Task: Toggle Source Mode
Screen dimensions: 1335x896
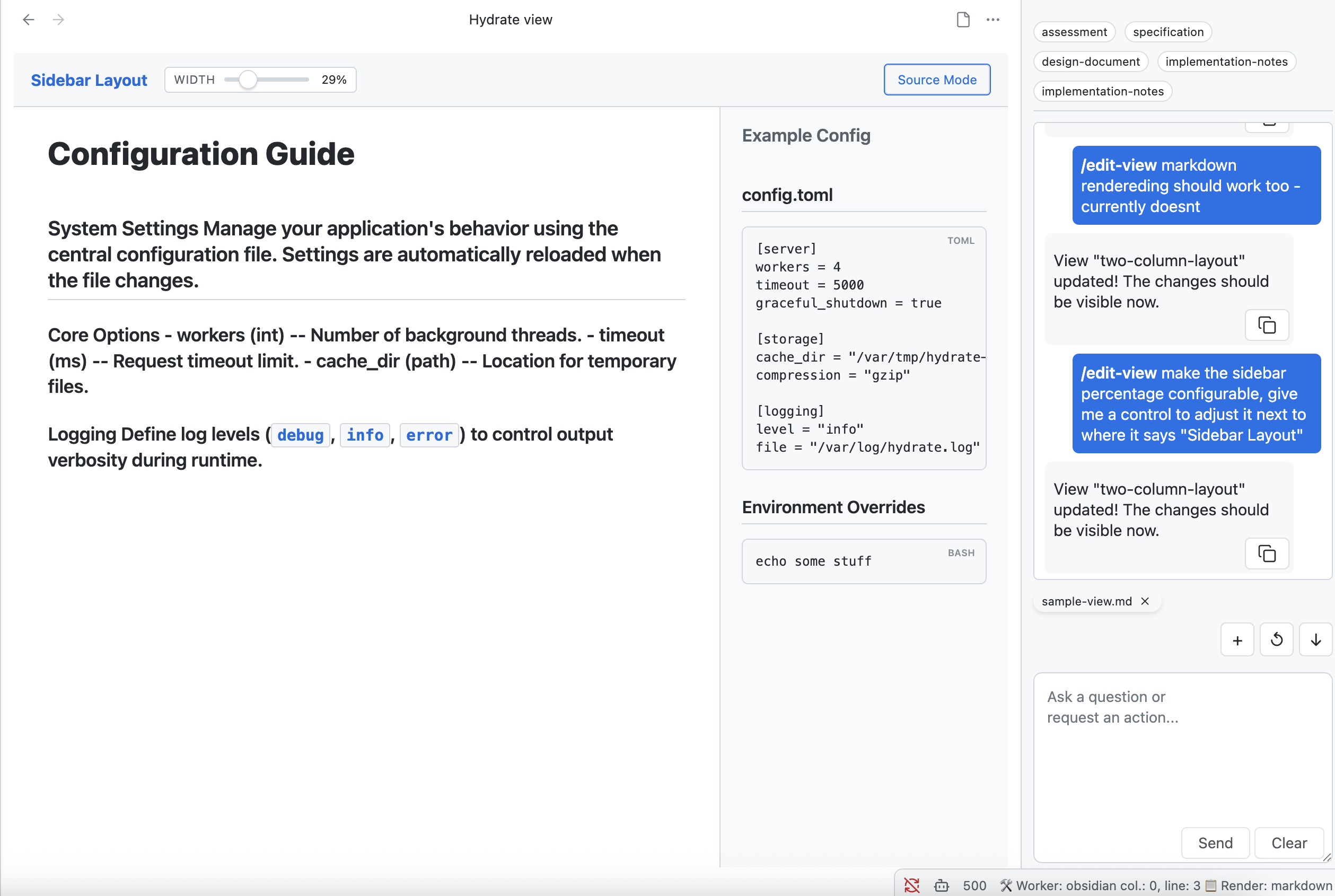Action: point(937,80)
